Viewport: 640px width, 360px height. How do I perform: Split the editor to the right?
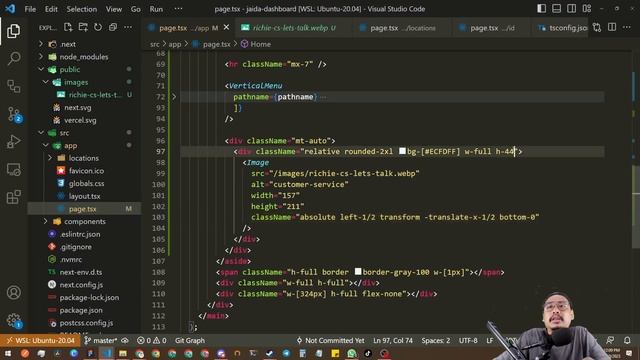coord(612,27)
